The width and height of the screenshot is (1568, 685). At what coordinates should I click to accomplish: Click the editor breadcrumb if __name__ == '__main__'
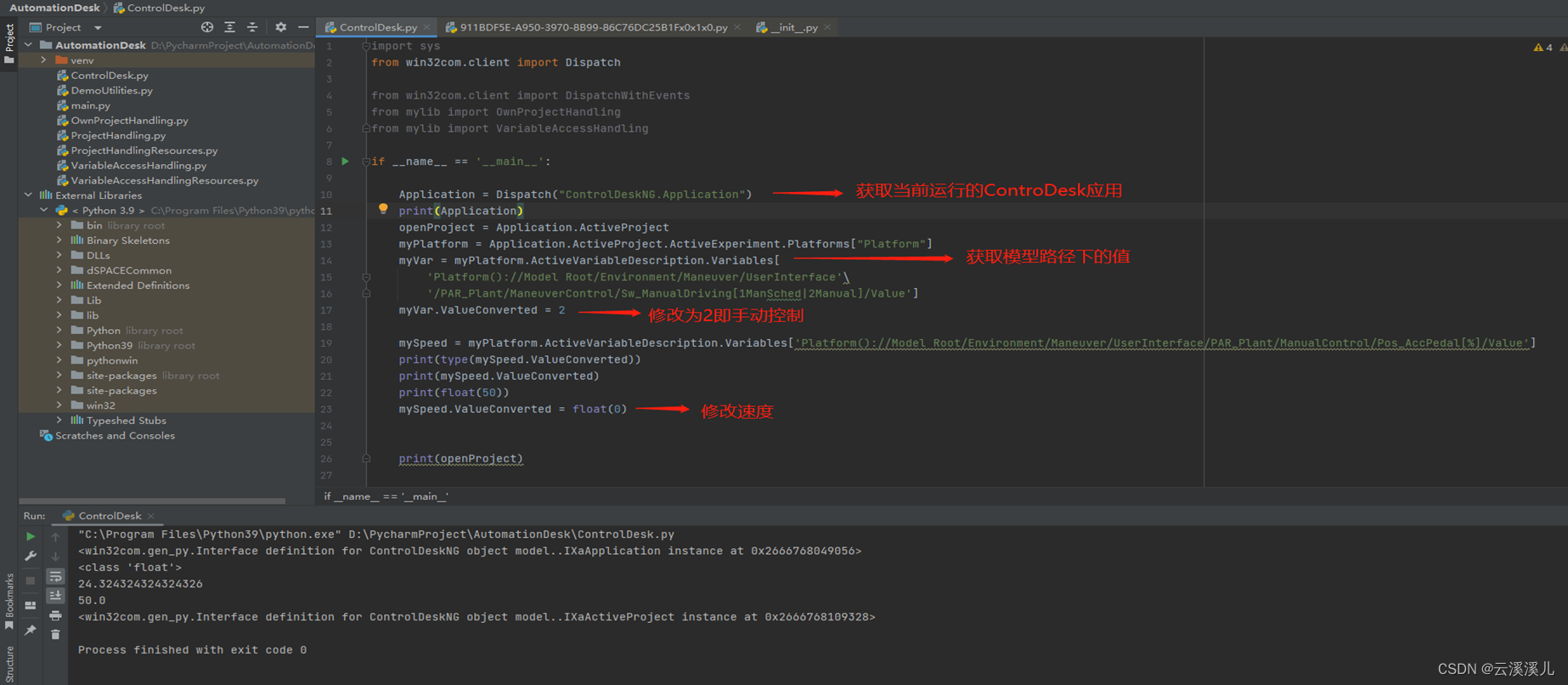tap(386, 496)
